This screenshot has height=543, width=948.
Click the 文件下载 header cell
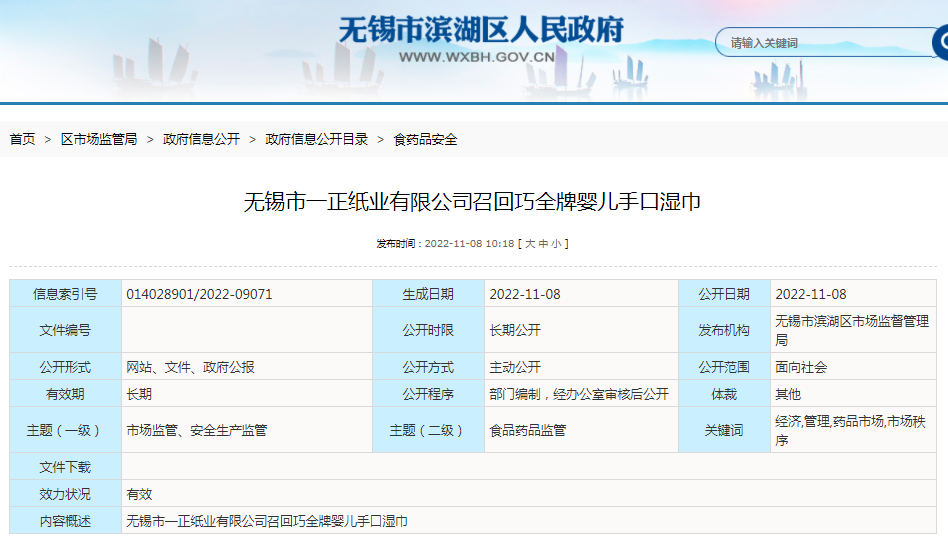click(x=65, y=467)
